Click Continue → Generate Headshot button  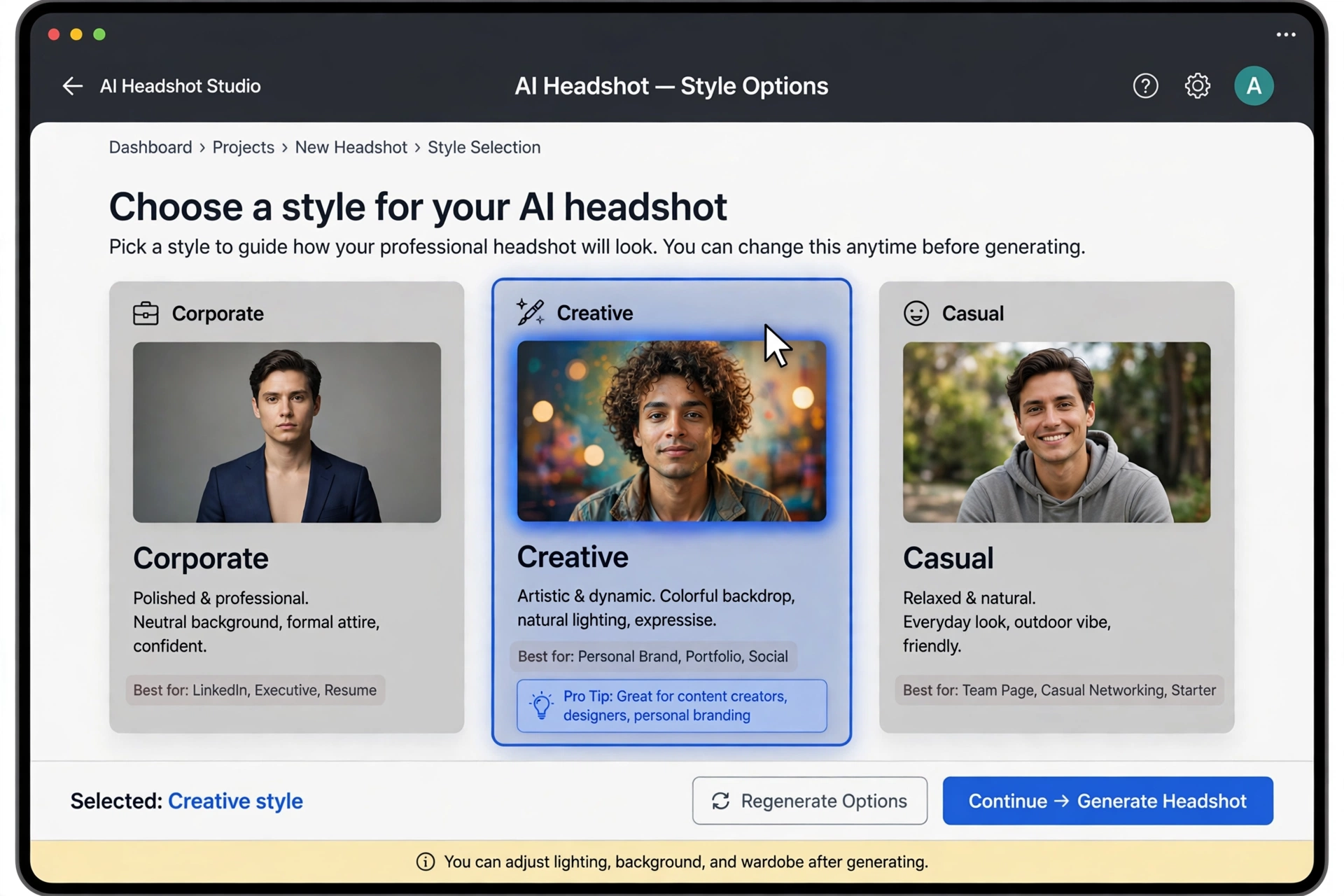[x=1107, y=801]
